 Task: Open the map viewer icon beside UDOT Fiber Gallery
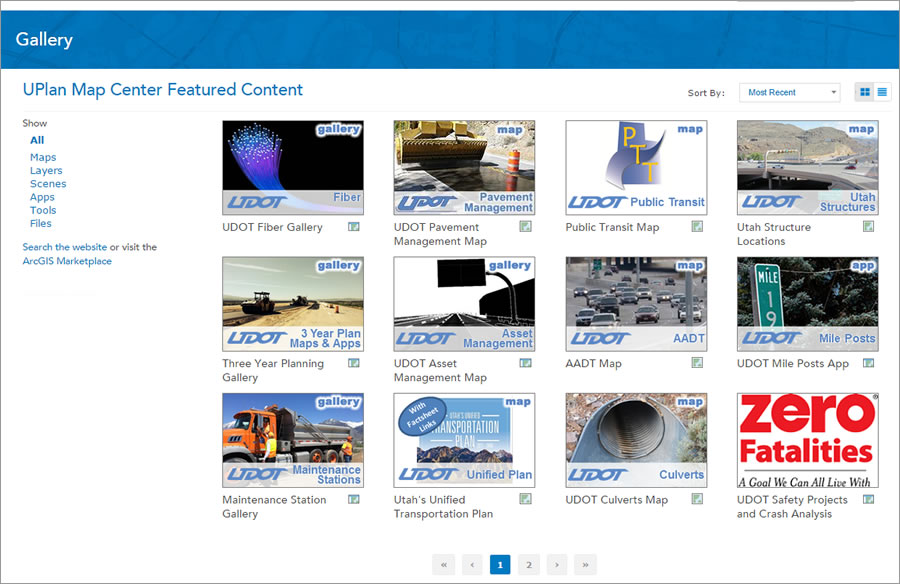352,227
